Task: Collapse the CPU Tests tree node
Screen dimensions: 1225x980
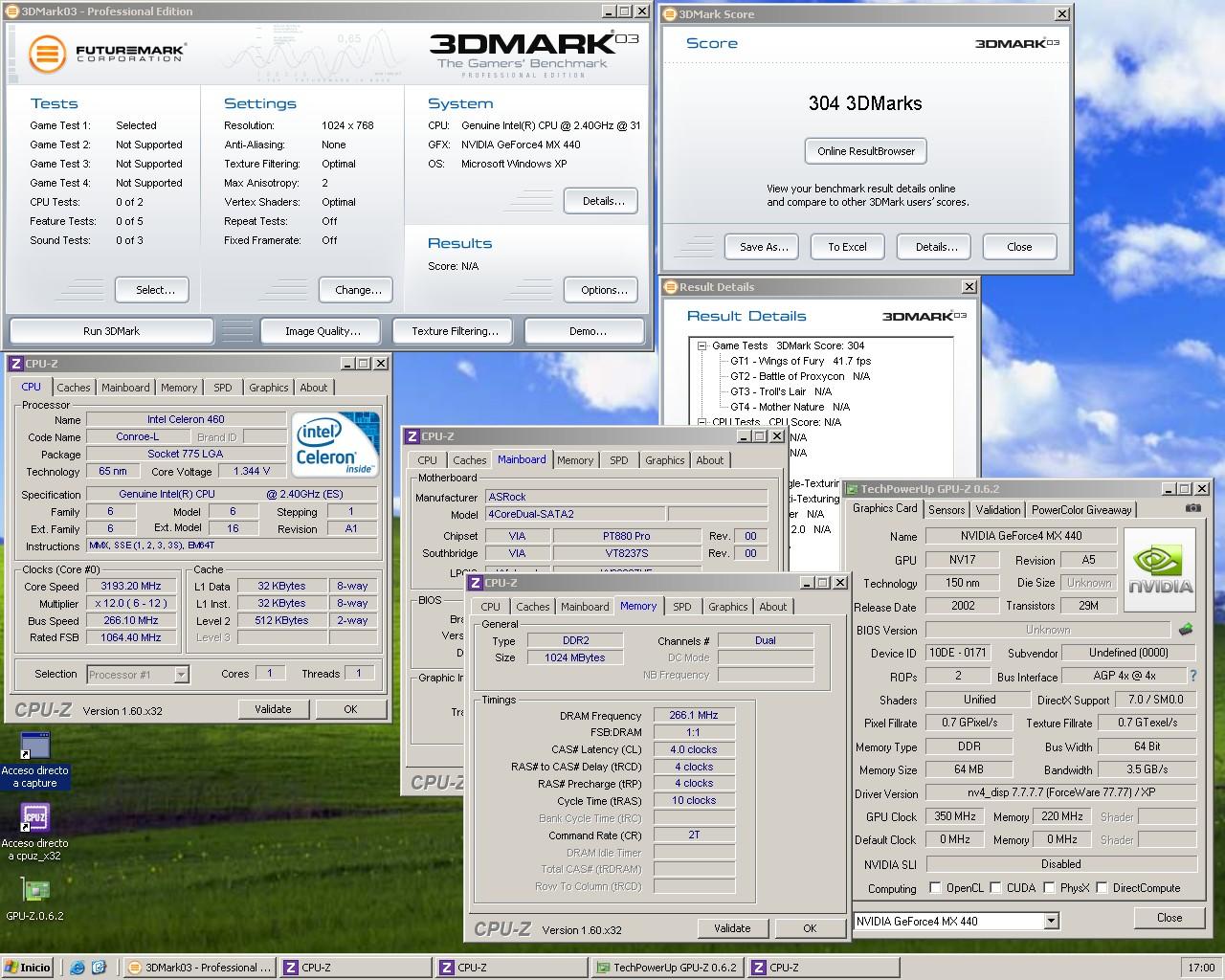Action: [x=702, y=422]
